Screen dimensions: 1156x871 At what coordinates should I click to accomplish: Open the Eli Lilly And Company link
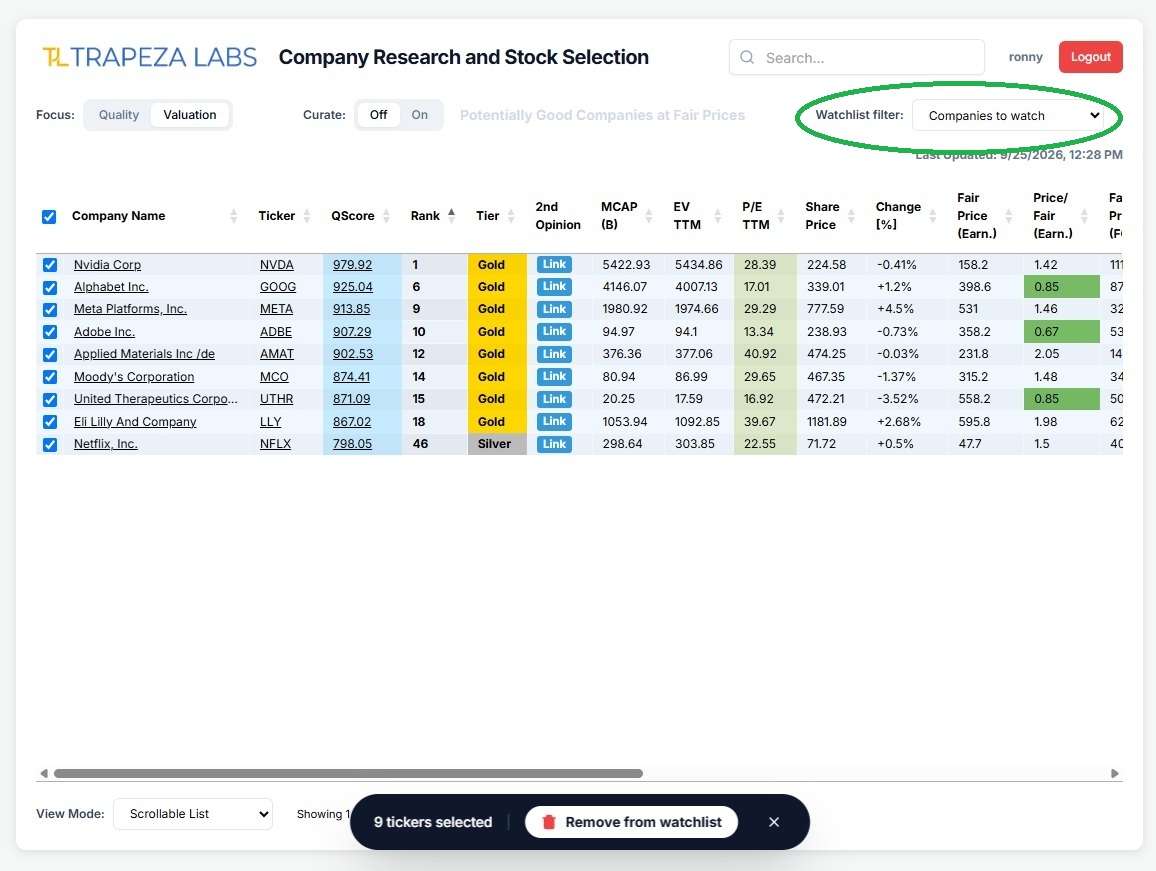tap(135, 422)
